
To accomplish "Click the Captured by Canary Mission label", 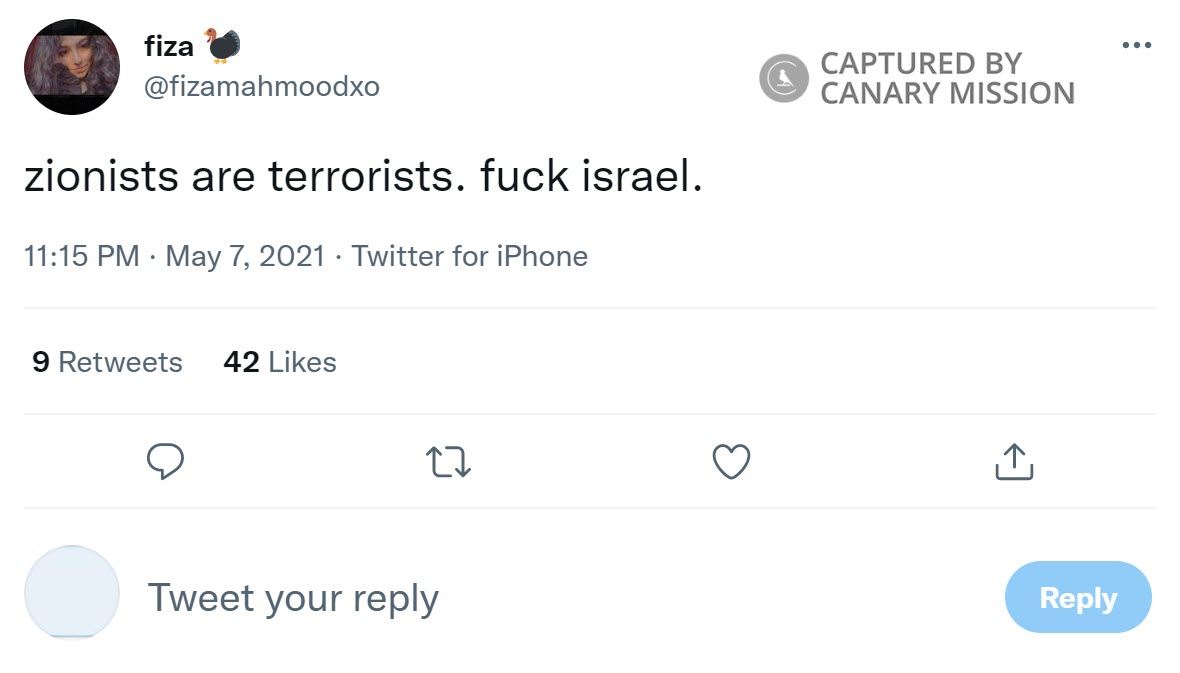I will tap(946, 80).
